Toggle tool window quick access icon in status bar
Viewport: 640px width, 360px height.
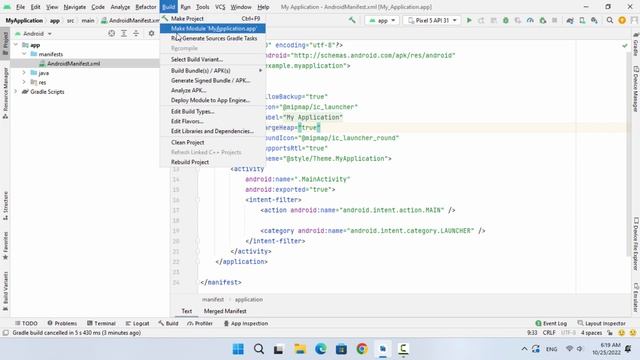pyautogui.click(x=5, y=333)
